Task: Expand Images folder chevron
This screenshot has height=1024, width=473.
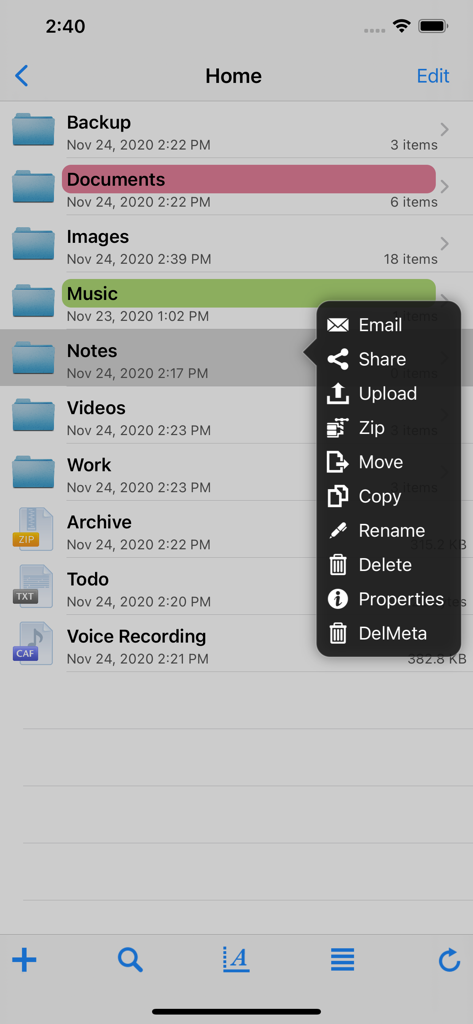Action: [444, 244]
